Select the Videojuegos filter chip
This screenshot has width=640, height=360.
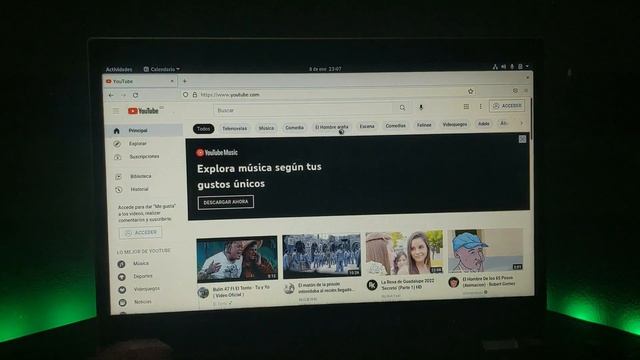coord(455,124)
